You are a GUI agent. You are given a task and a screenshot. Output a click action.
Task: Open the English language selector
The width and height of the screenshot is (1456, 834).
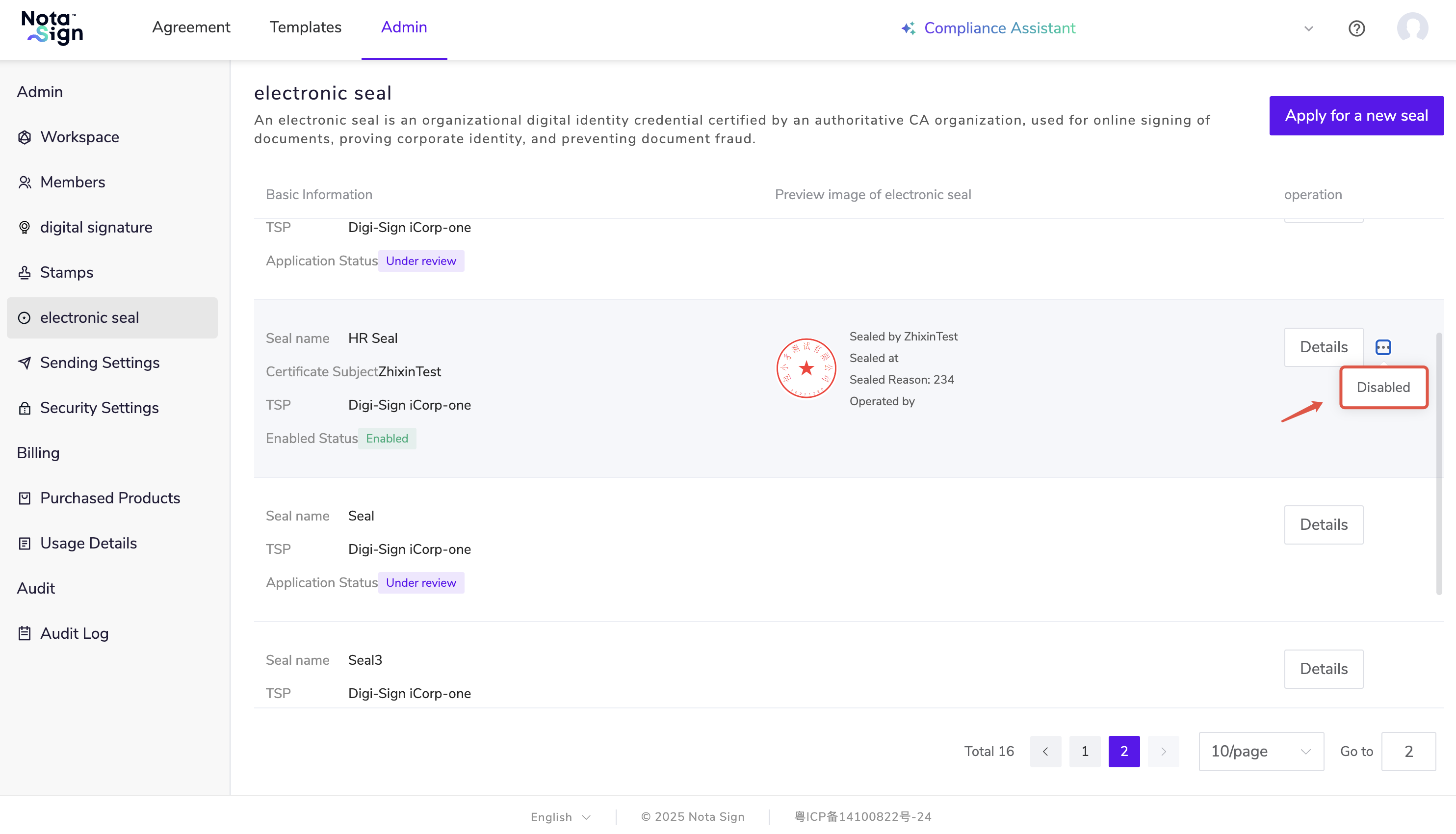(560, 817)
